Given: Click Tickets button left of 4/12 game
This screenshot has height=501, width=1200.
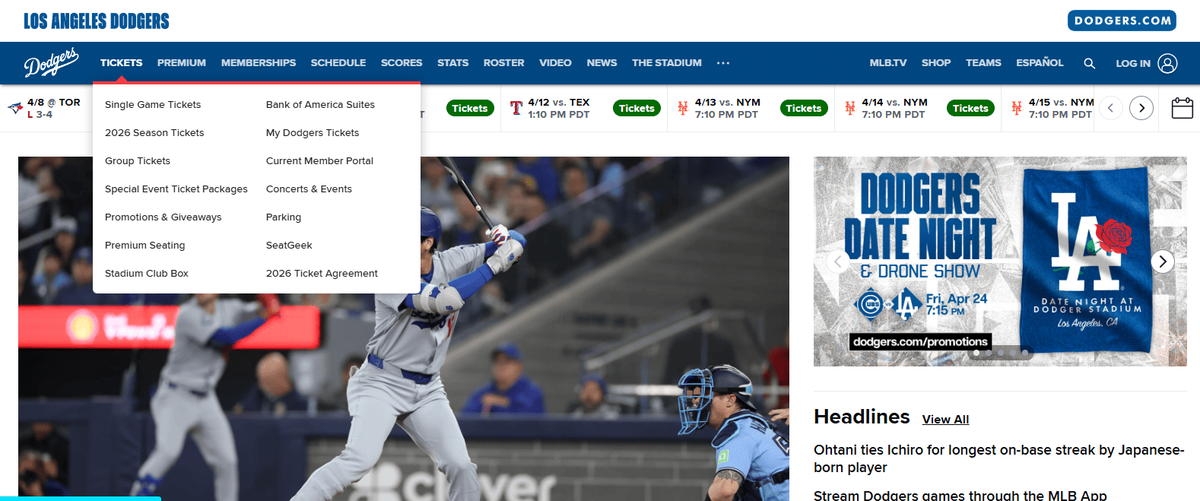Looking at the screenshot, I should coord(469,108).
